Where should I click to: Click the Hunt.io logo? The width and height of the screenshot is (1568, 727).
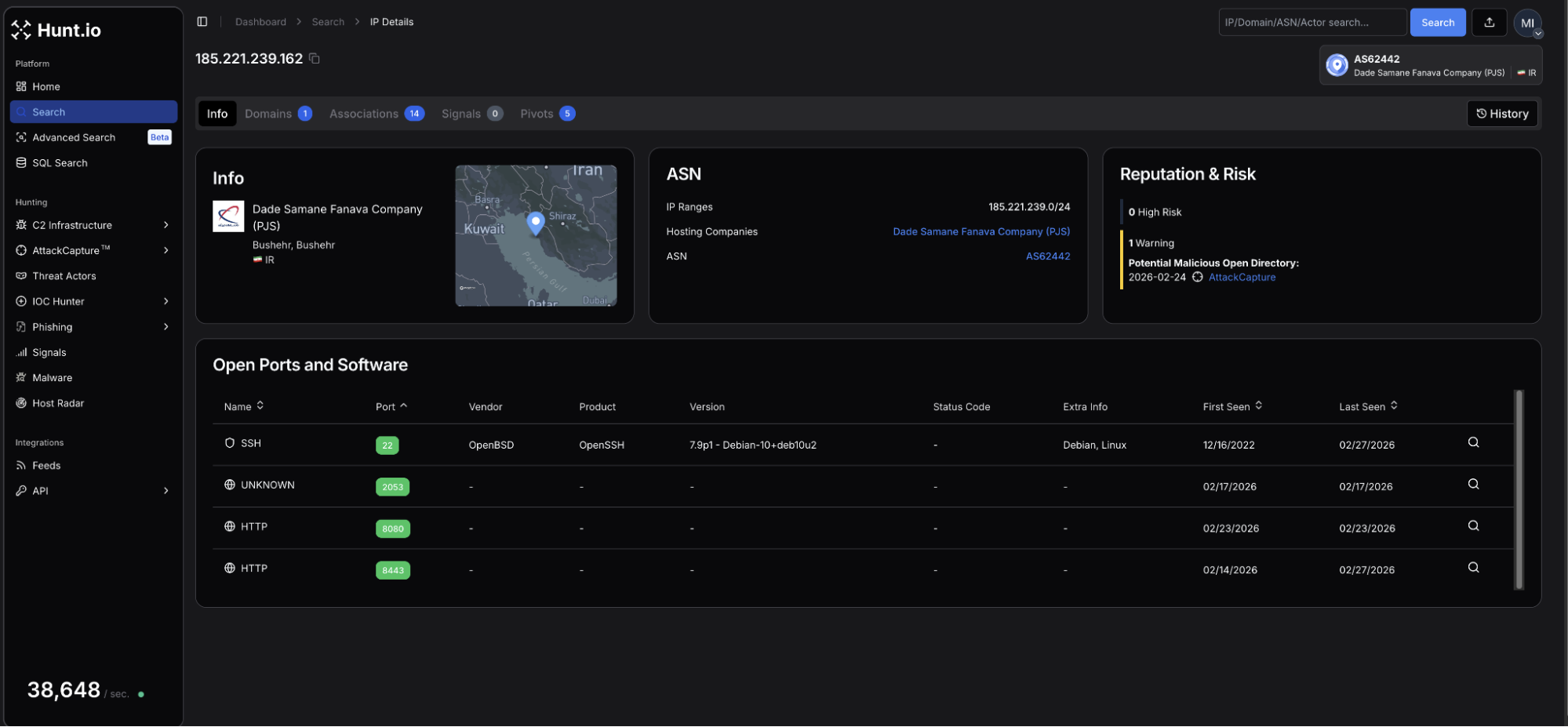pyautogui.click(x=56, y=31)
